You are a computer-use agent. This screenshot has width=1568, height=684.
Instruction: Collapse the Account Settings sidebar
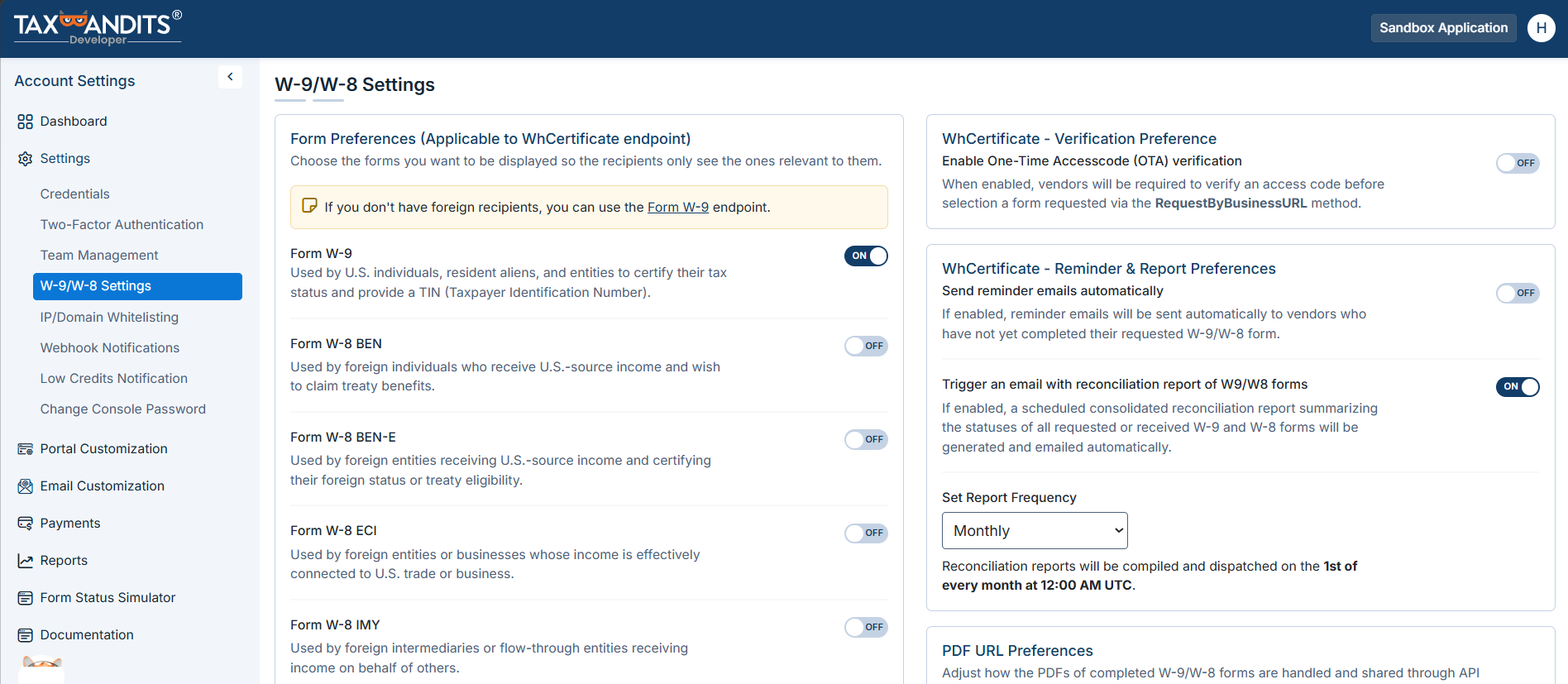230,77
